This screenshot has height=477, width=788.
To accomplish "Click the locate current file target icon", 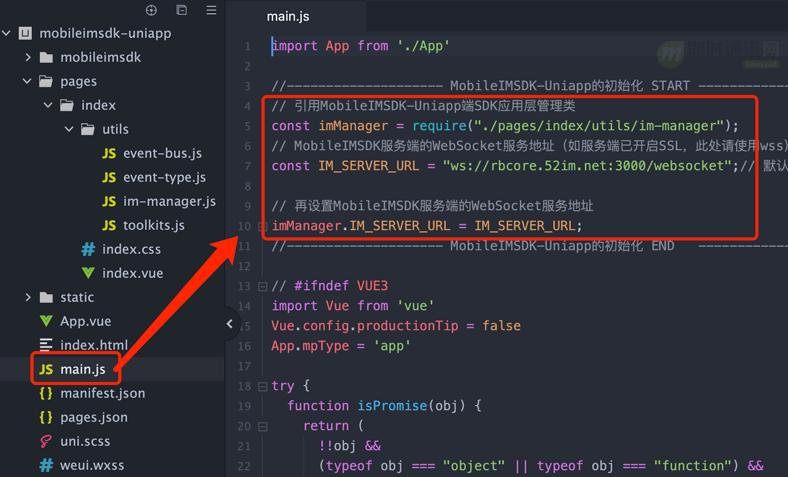I will [152, 10].
